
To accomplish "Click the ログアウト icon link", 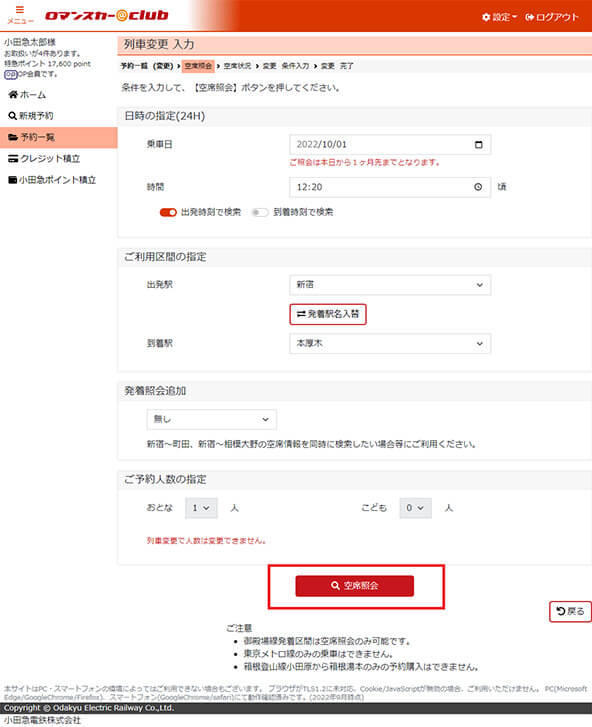I will 552,17.
